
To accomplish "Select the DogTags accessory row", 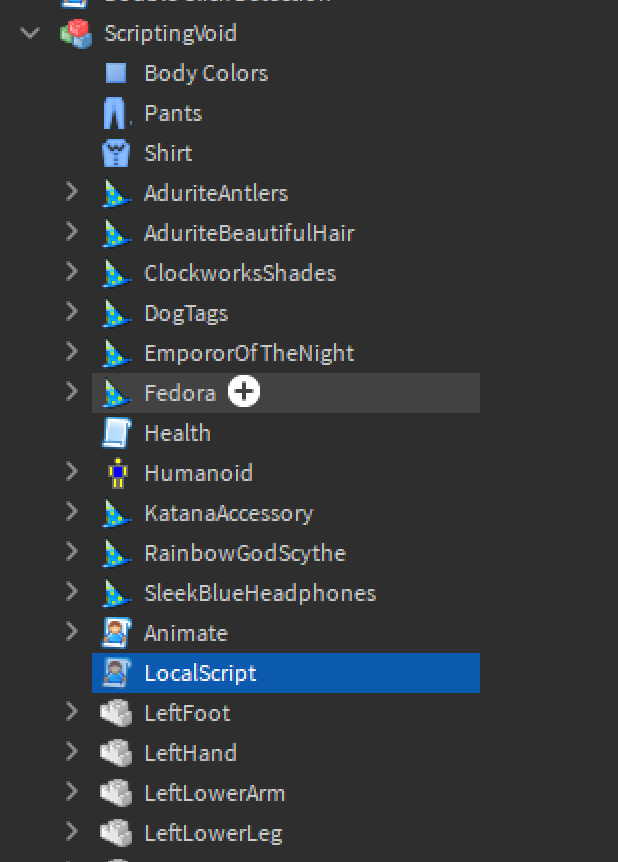I will [x=186, y=313].
